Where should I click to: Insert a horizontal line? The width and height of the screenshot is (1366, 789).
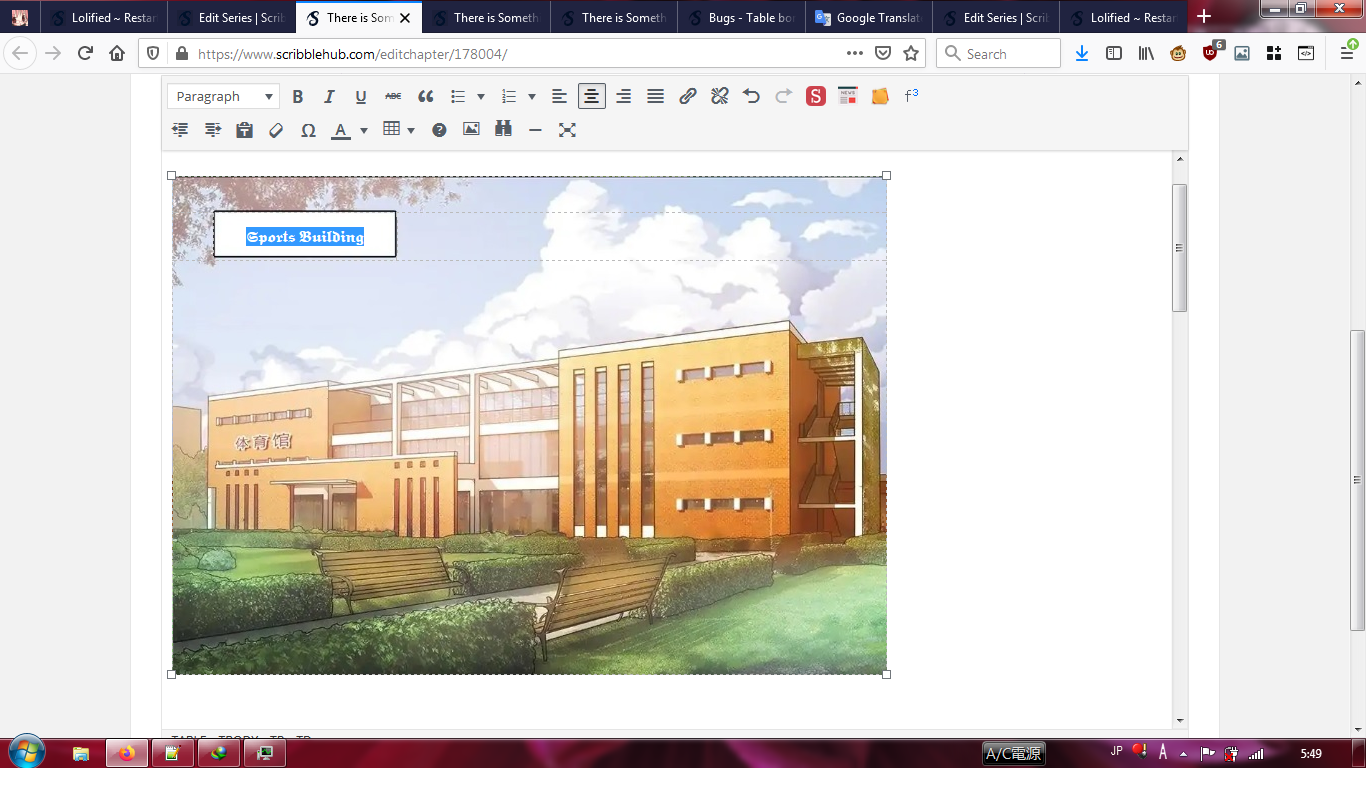pos(534,129)
